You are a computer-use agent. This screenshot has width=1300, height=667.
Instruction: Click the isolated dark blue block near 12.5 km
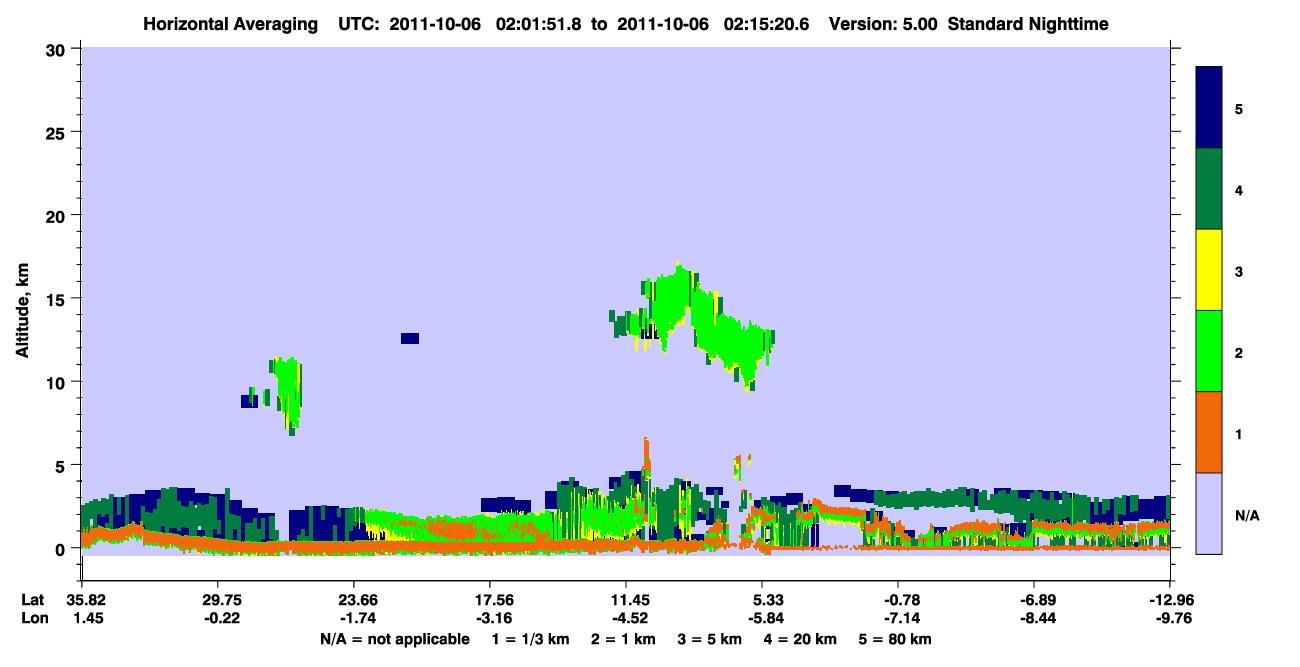click(x=410, y=338)
